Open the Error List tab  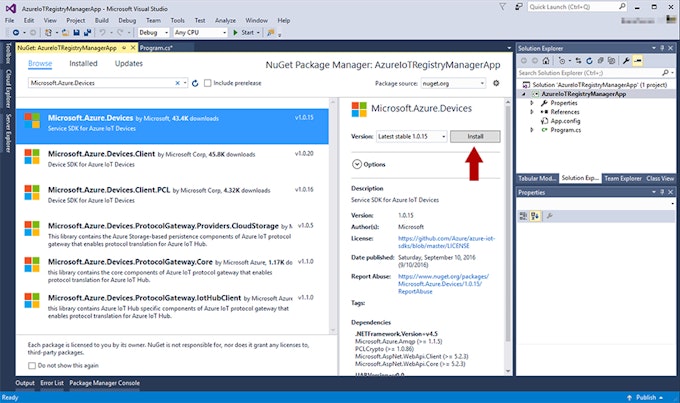pos(52,383)
